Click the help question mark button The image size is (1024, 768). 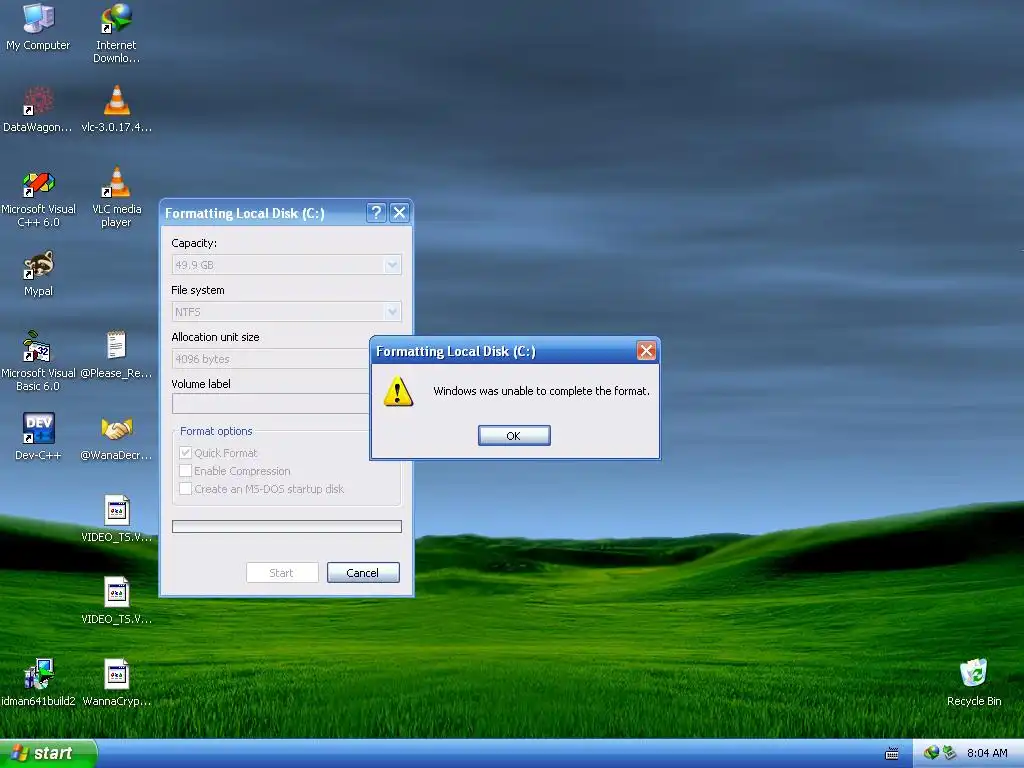point(376,213)
